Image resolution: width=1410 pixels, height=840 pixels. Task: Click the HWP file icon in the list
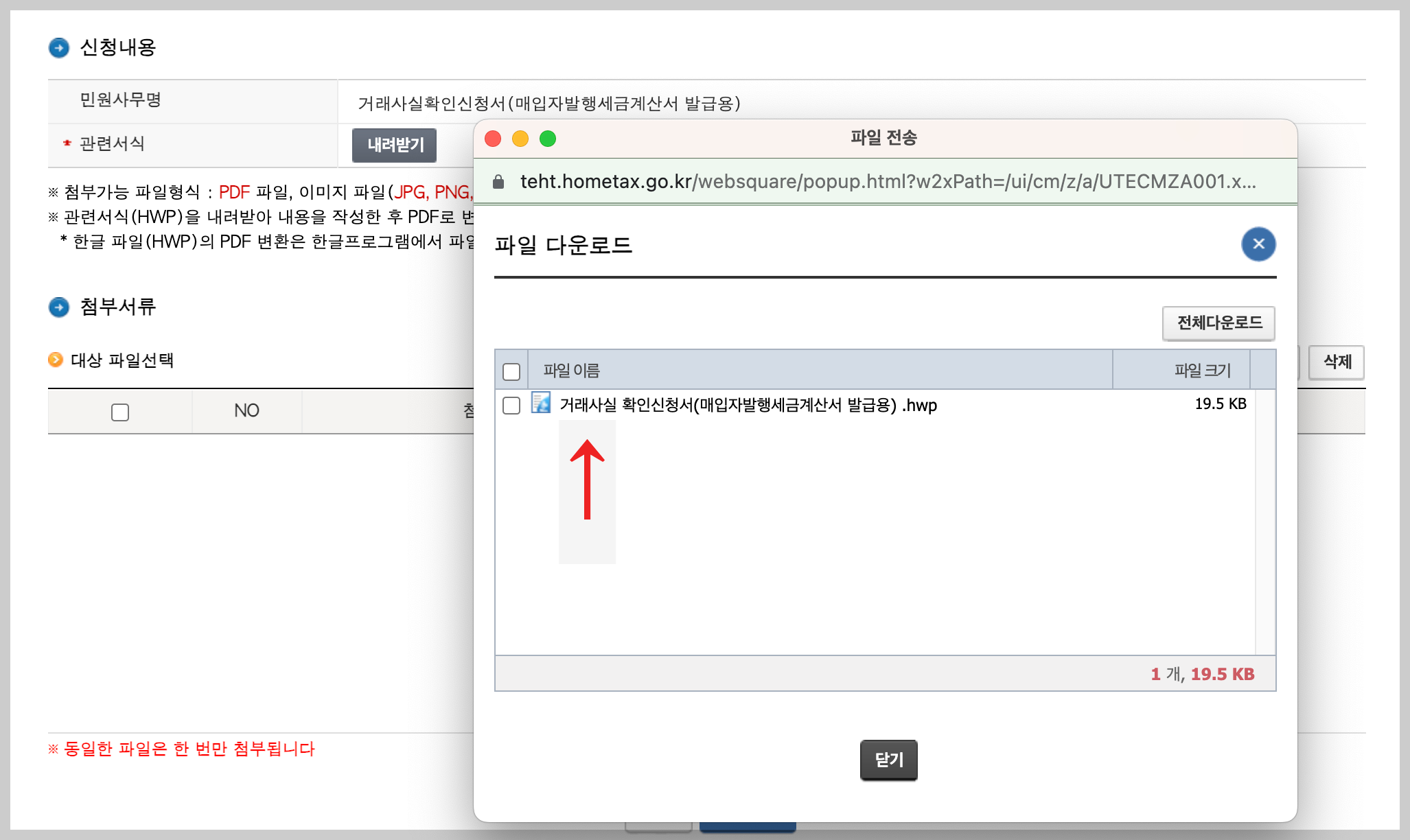tap(541, 404)
